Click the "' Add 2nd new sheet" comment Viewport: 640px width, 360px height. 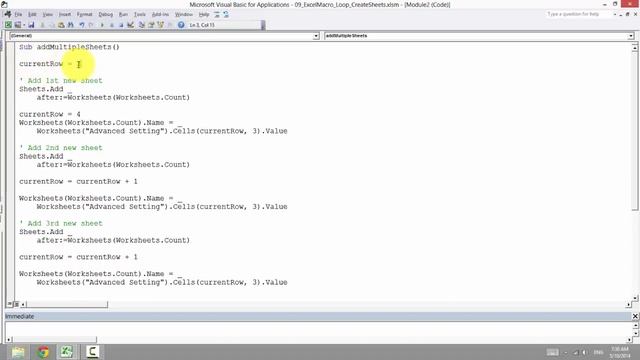coord(61,148)
